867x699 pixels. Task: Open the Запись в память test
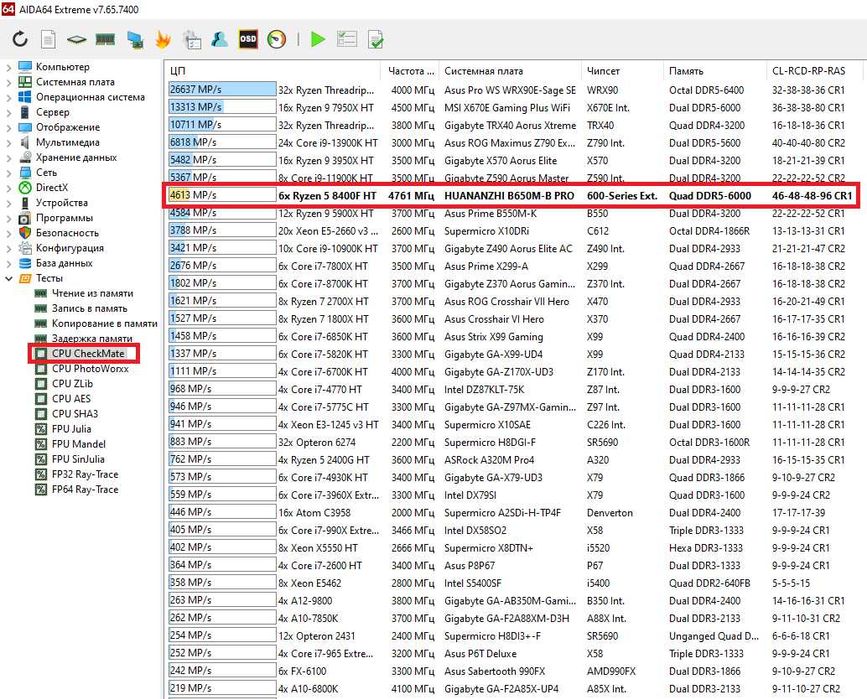coord(90,309)
